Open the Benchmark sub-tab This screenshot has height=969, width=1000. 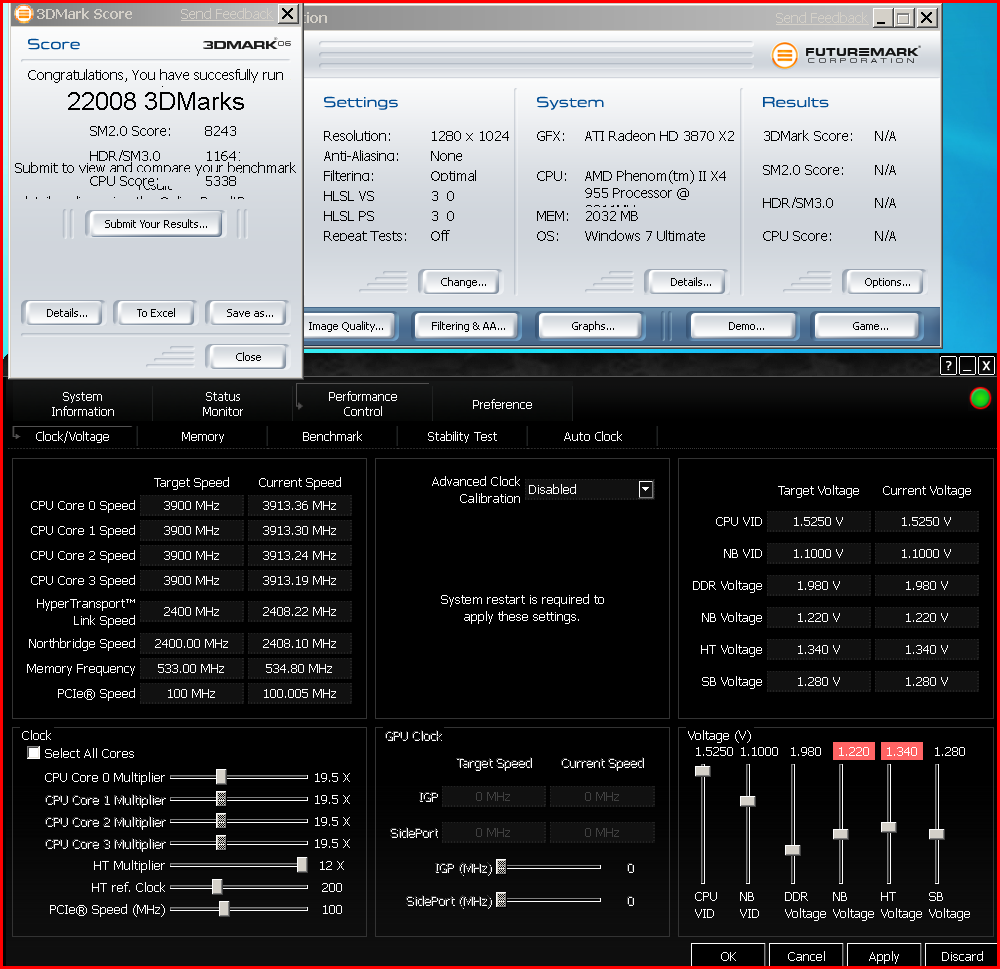332,436
